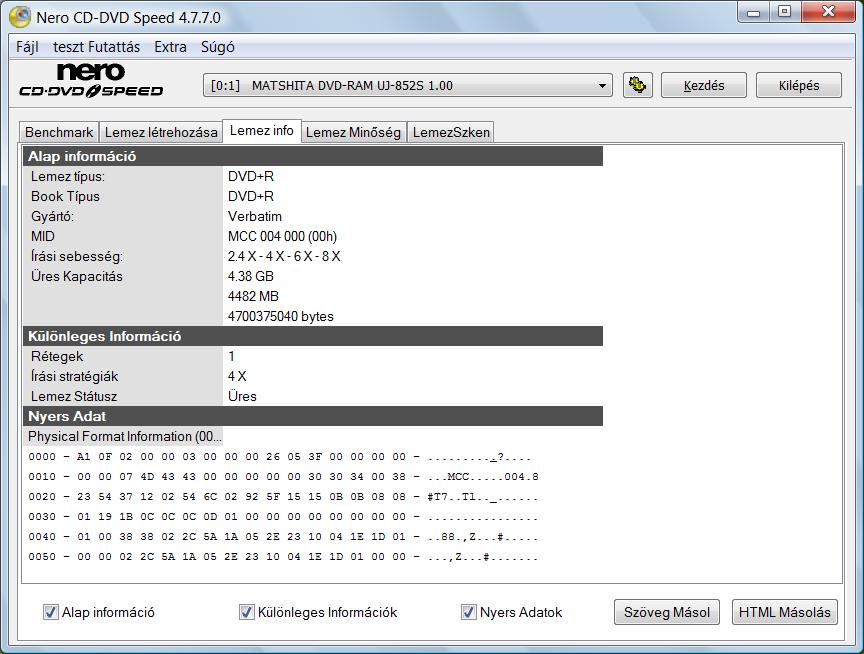Close the Nero CD-DVD Speed window
864x654 pixels.
[x=828, y=13]
